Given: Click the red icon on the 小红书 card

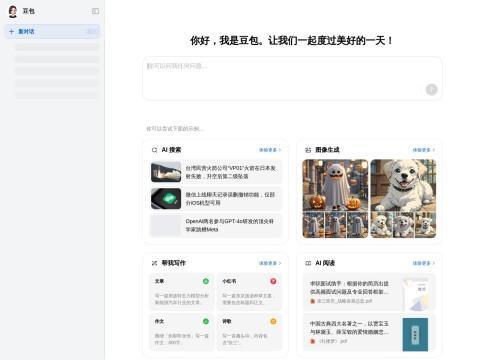Looking at the screenshot, I should click(x=273, y=281).
